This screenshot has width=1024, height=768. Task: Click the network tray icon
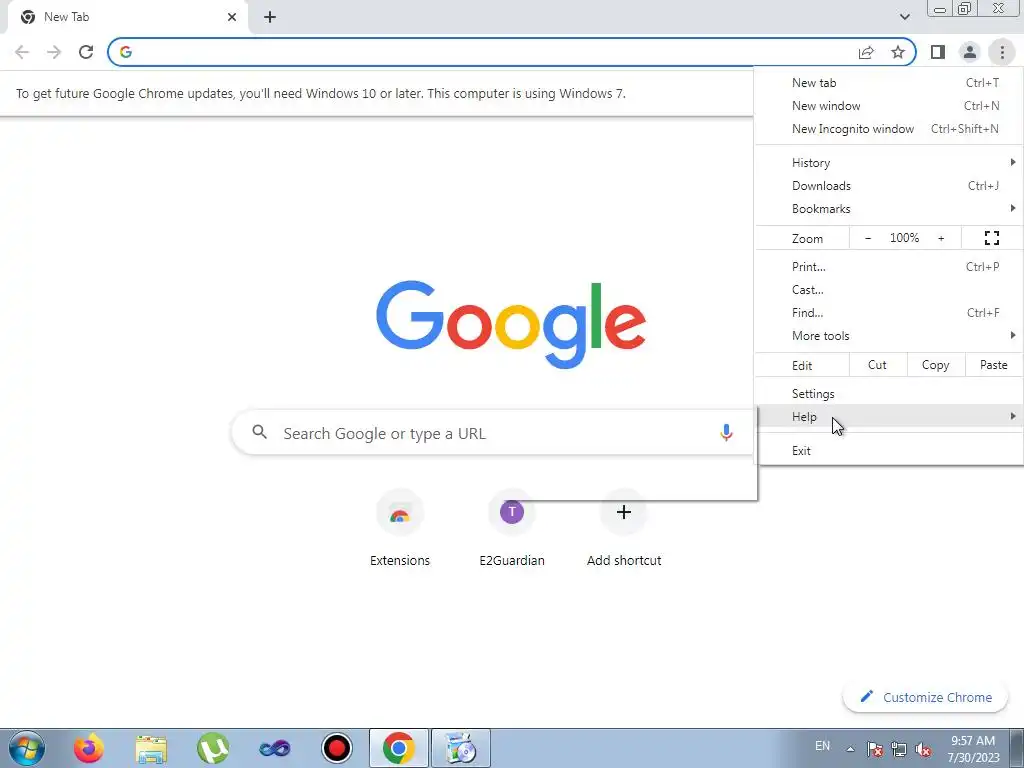point(899,749)
